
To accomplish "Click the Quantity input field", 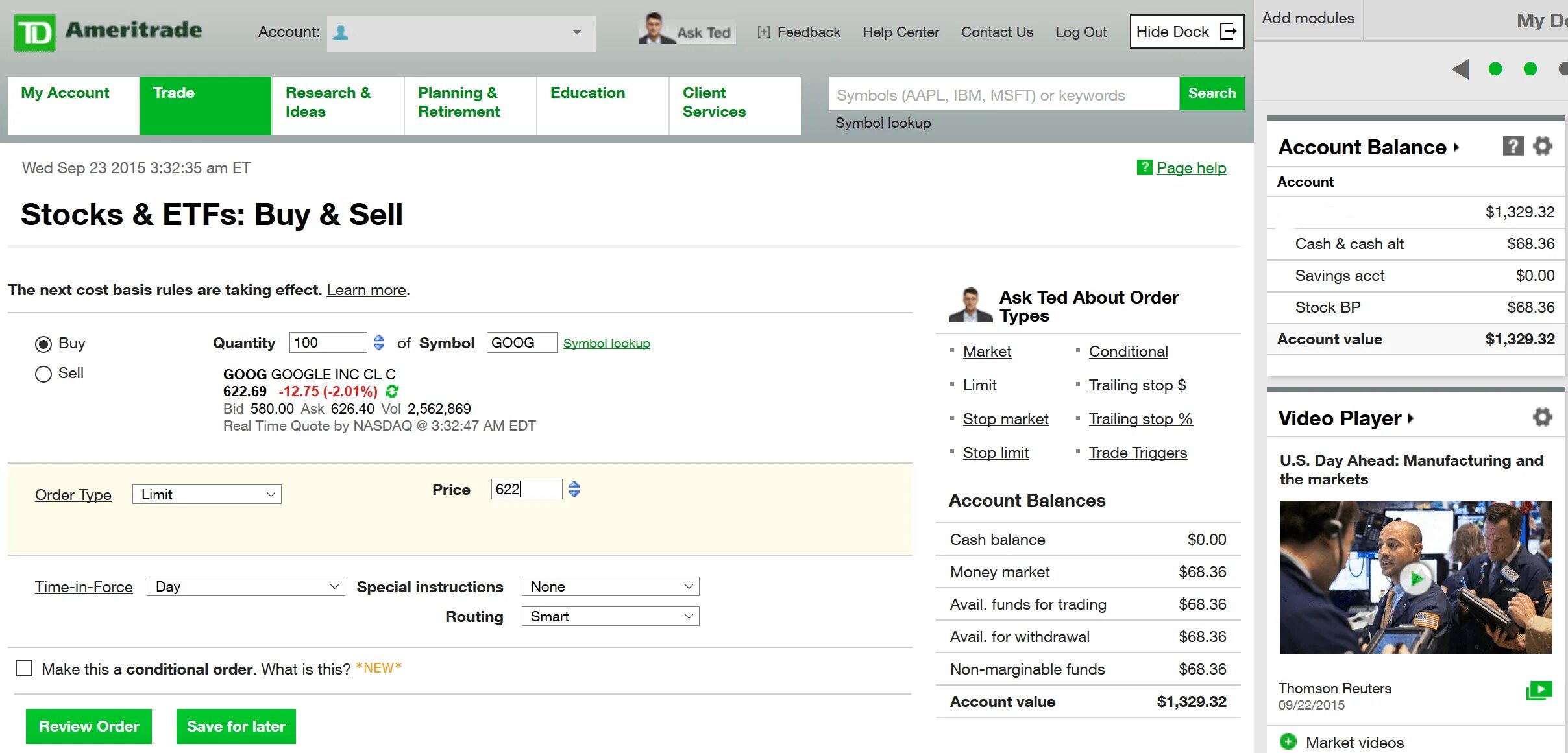I will [x=328, y=342].
